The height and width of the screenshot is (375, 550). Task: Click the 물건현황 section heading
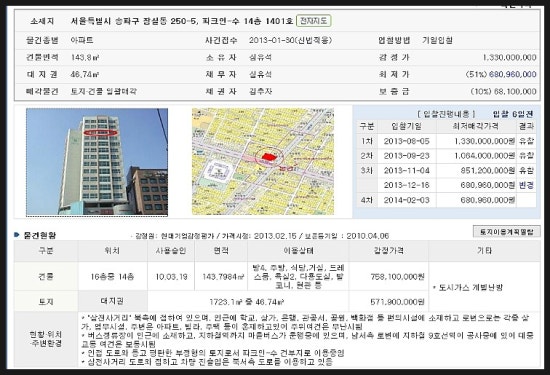pyautogui.click(x=40, y=235)
